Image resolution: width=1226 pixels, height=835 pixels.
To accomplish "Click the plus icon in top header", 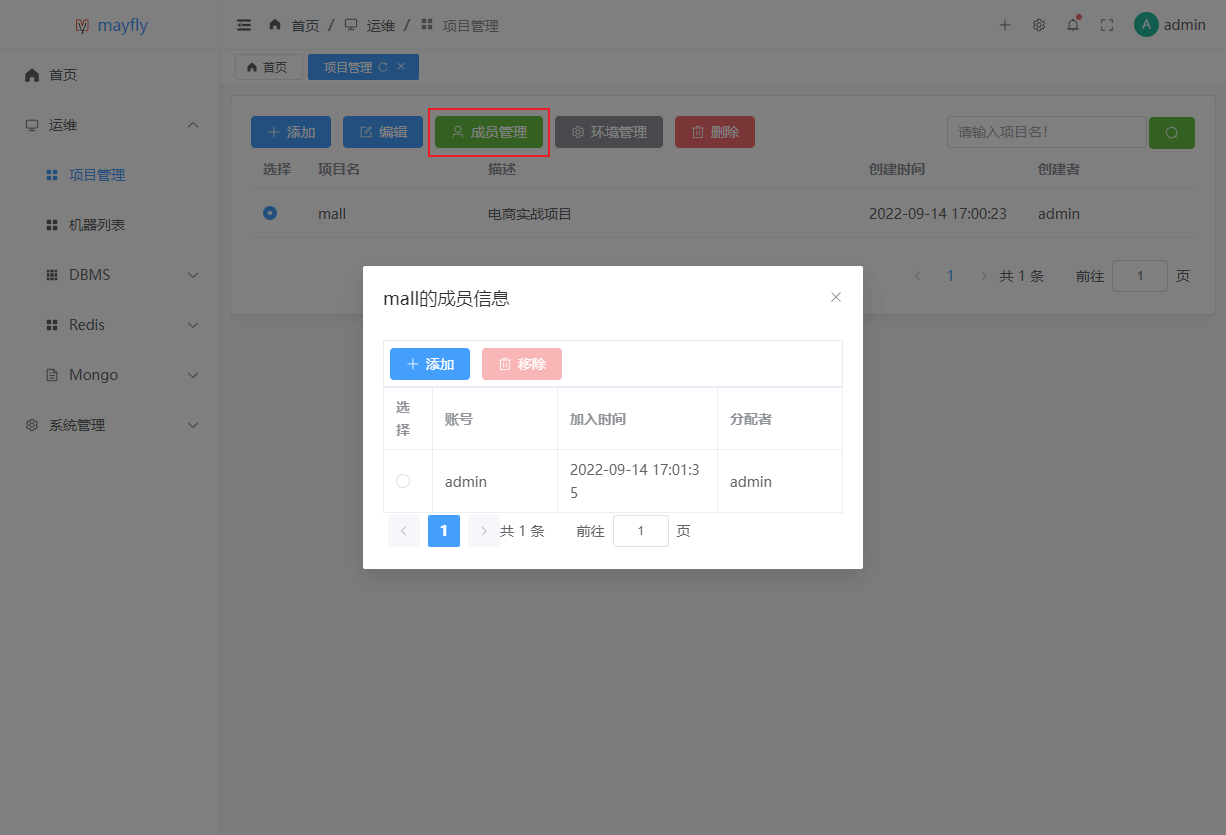I will click(x=1005, y=25).
